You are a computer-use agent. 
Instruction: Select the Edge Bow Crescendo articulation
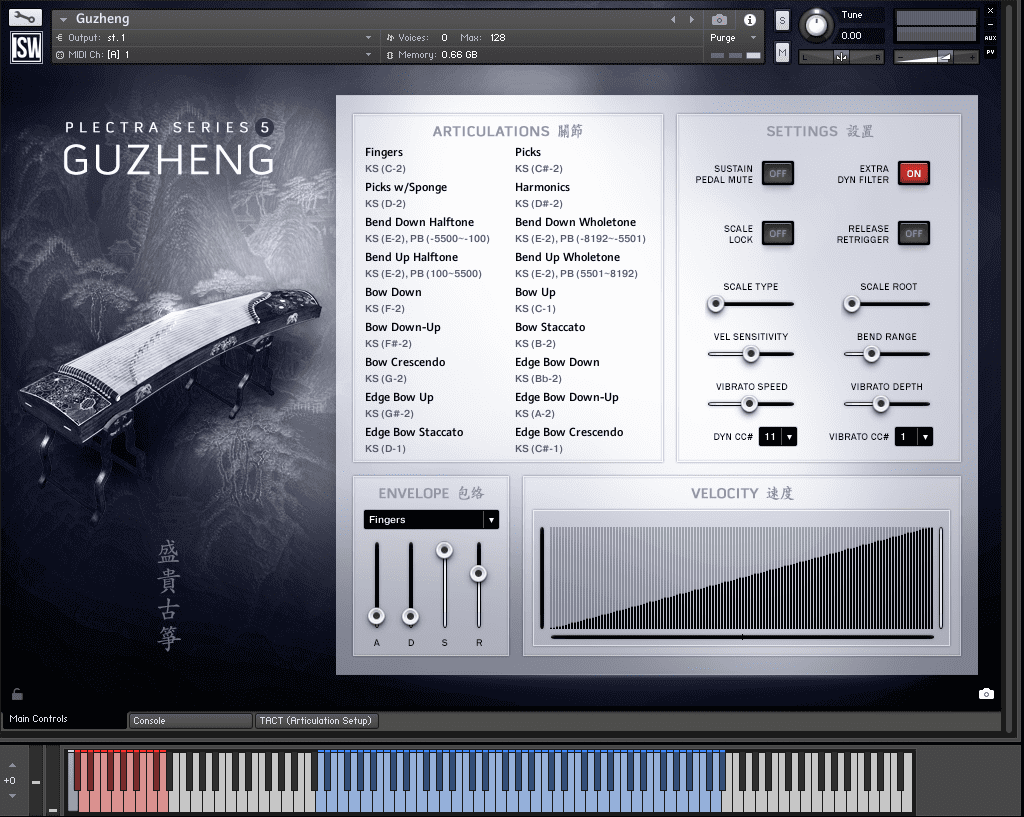(569, 432)
